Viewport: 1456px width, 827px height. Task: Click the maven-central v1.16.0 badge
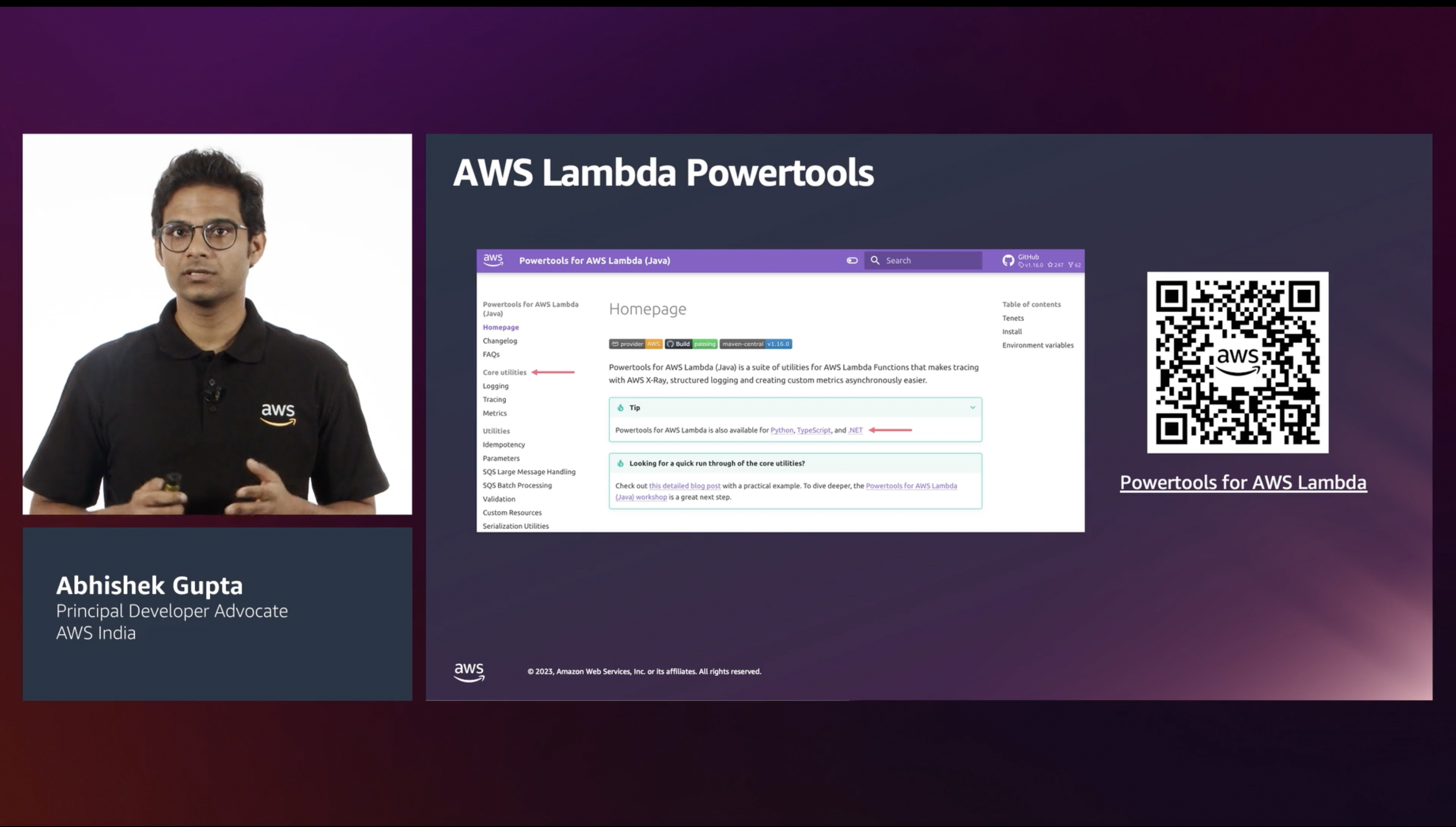click(755, 344)
